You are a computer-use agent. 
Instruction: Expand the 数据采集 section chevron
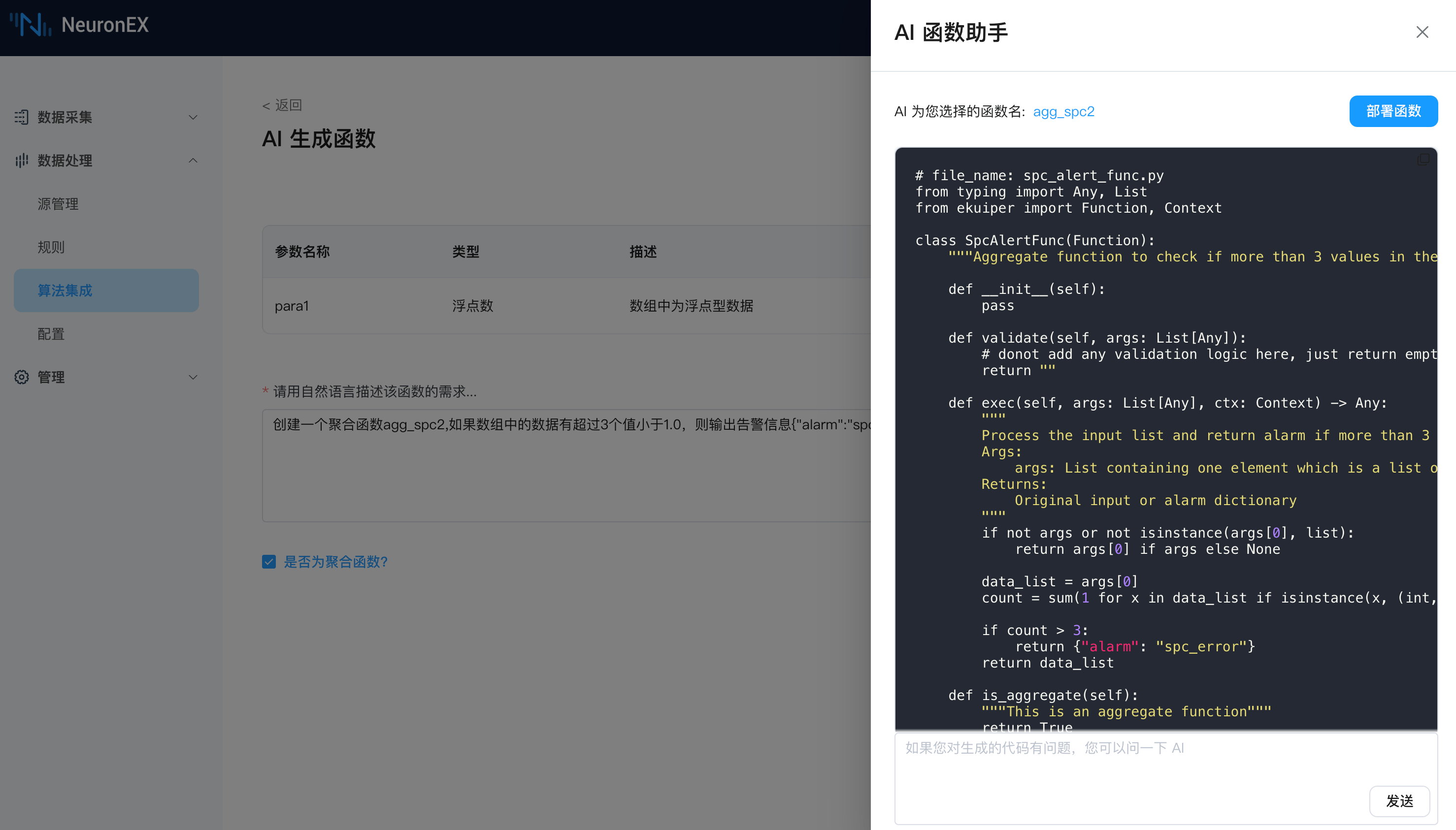coord(192,117)
